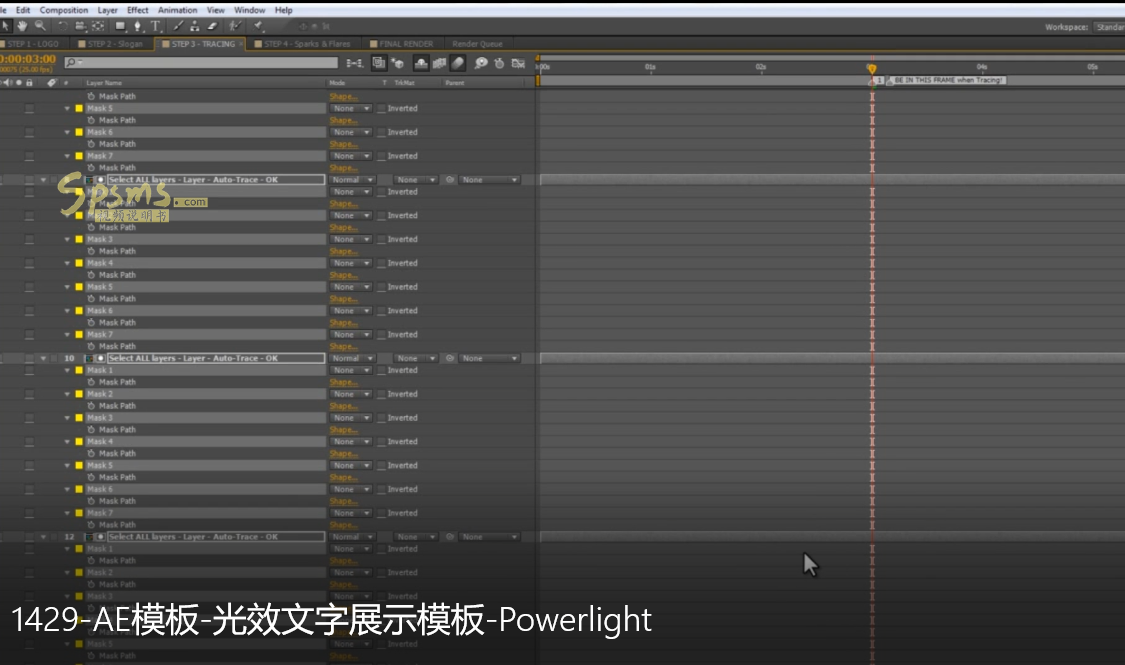Viewport: 1125px width, 665px height.
Task: Toggle the Auto-keyframe stopwatch button
Action: [x=499, y=63]
